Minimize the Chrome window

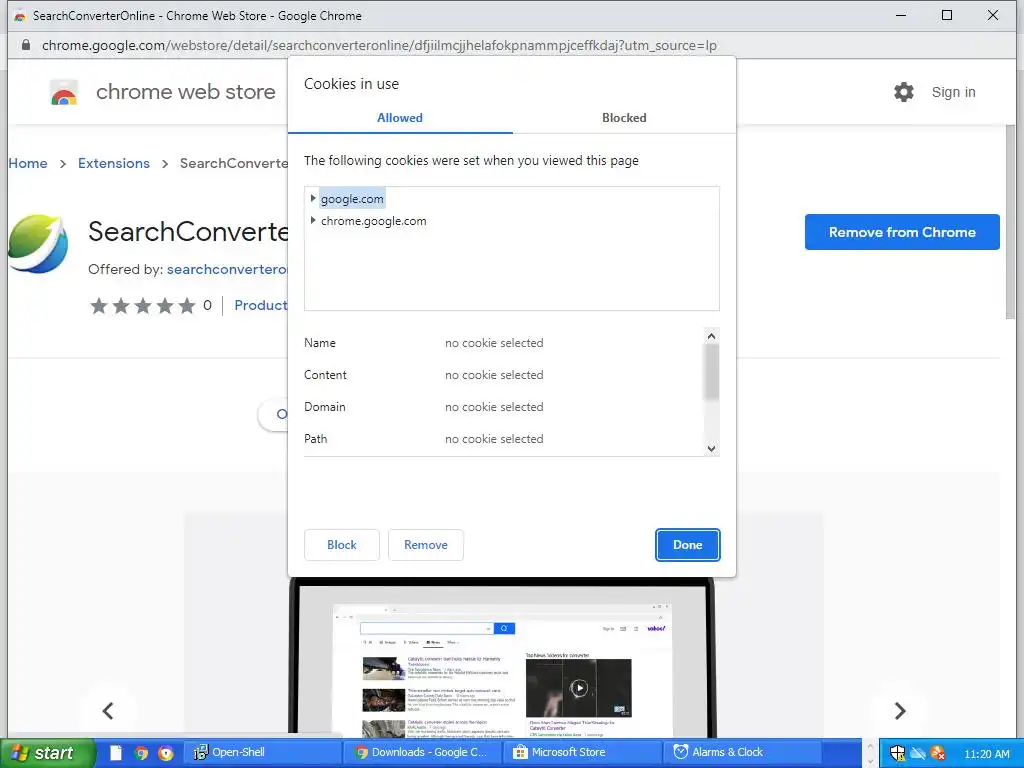click(x=901, y=15)
